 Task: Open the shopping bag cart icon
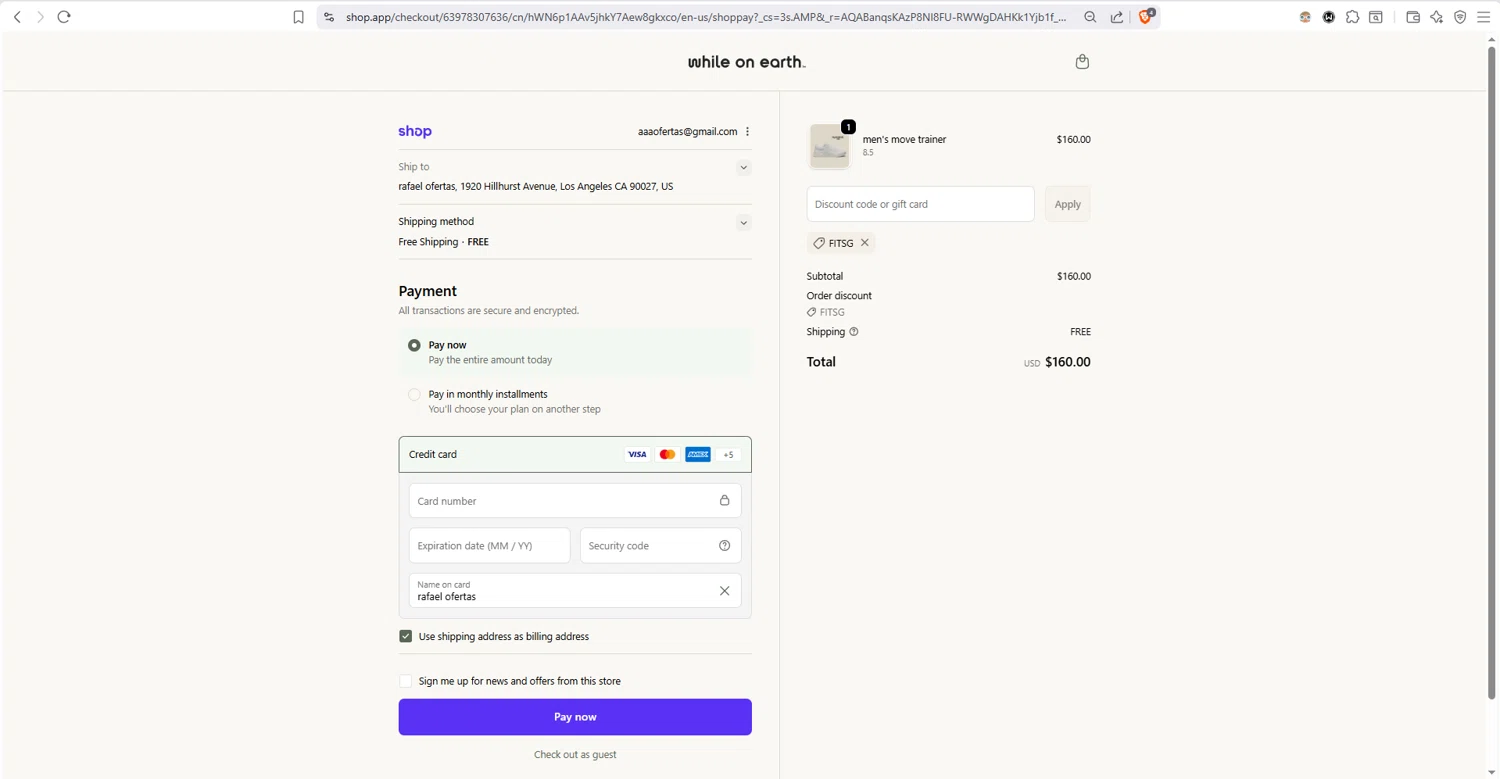1082,62
